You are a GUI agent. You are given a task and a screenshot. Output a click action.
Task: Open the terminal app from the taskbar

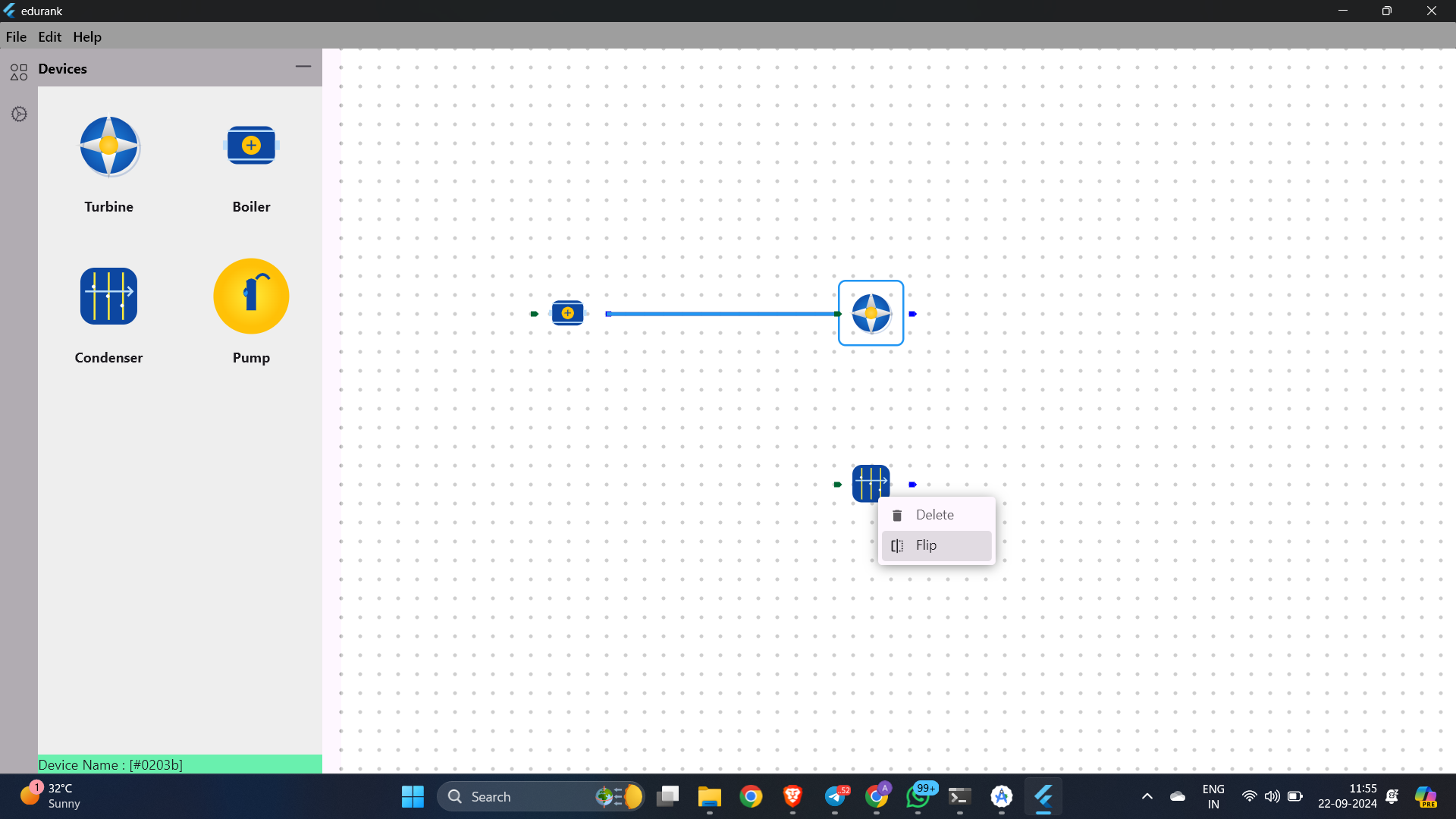tap(959, 797)
